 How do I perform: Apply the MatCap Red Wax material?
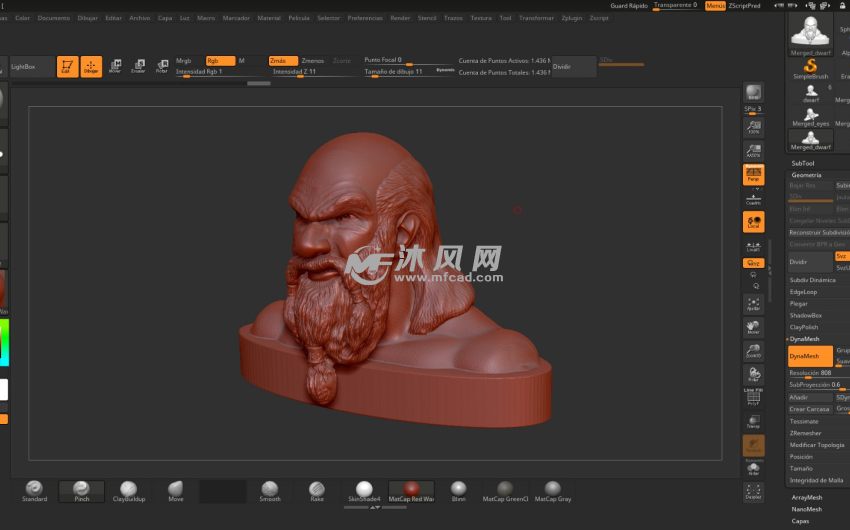click(x=411, y=490)
